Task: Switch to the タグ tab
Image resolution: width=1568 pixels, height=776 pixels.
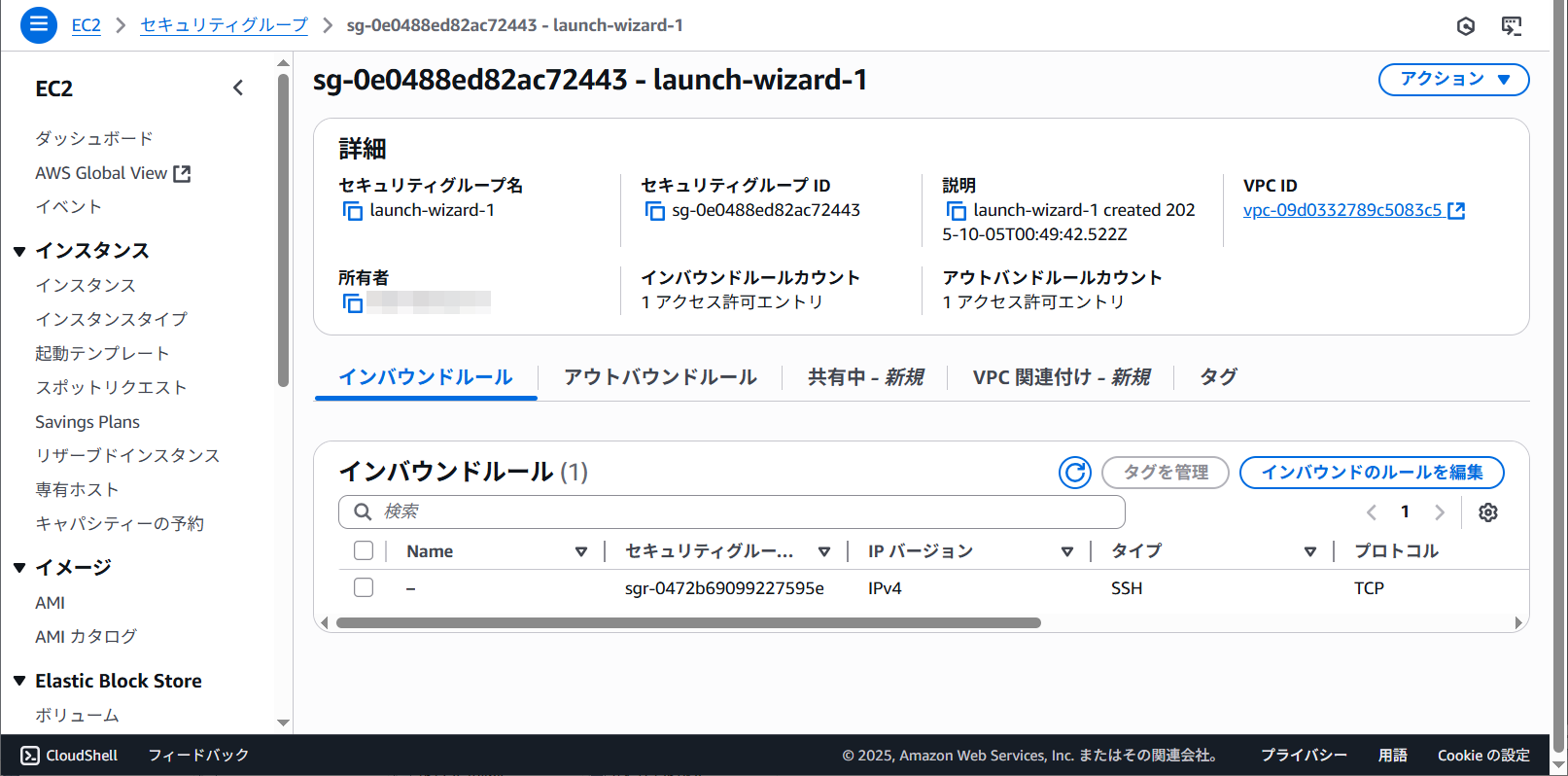Action: pyautogui.click(x=1217, y=377)
